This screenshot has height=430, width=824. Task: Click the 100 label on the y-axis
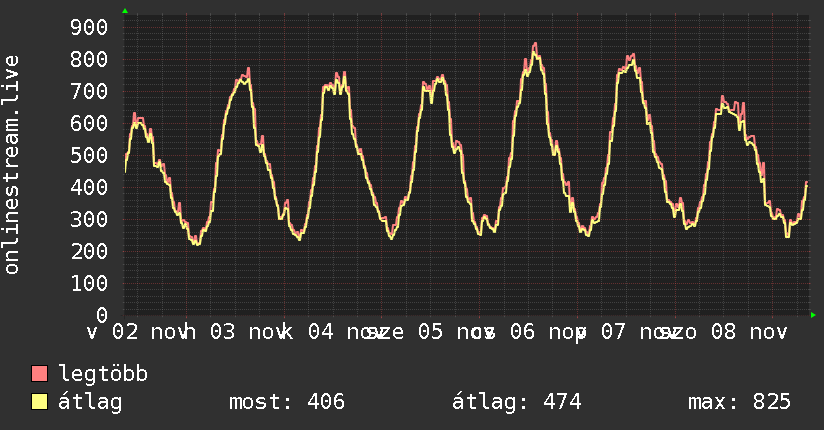pyautogui.click(x=89, y=283)
